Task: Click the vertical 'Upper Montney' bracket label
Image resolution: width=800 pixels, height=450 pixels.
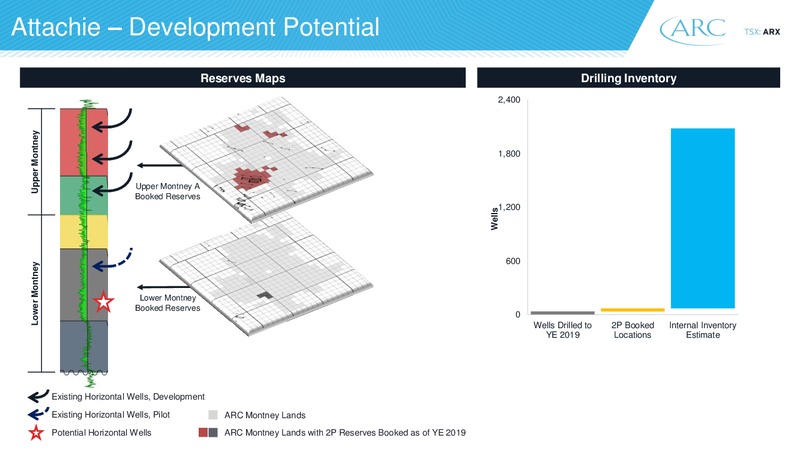Action: click(x=35, y=162)
